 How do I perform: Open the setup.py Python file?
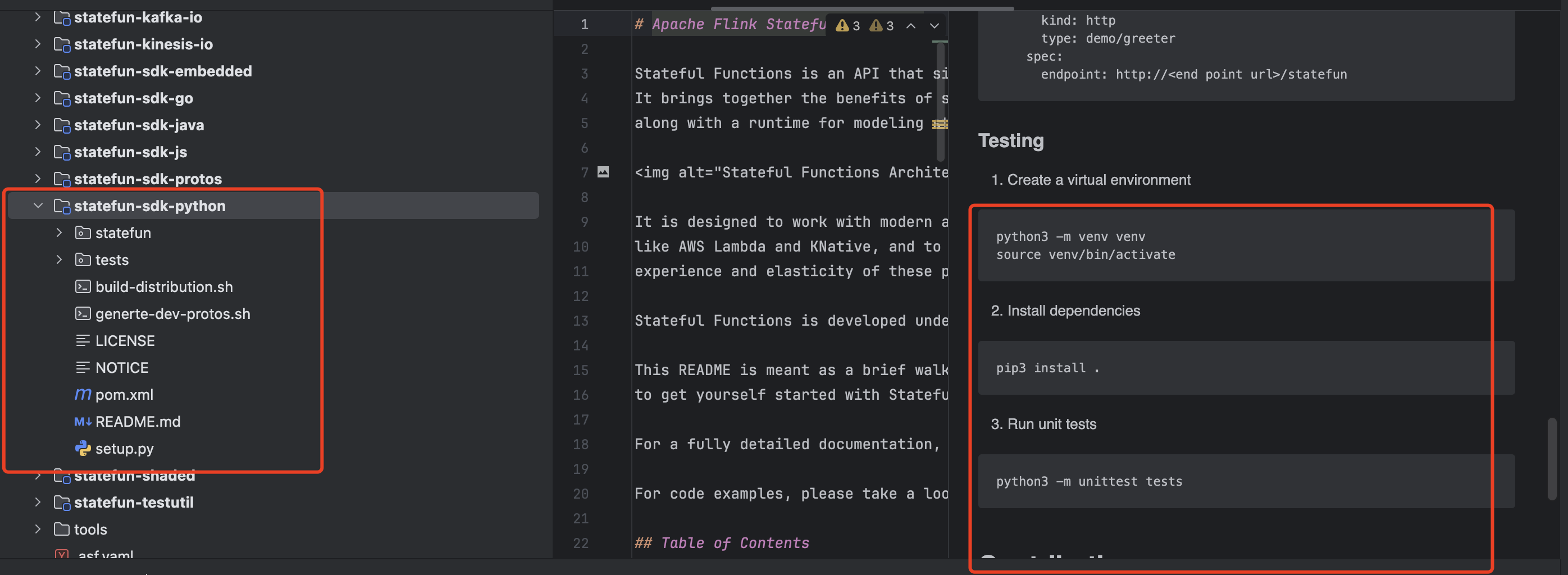[124, 449]
